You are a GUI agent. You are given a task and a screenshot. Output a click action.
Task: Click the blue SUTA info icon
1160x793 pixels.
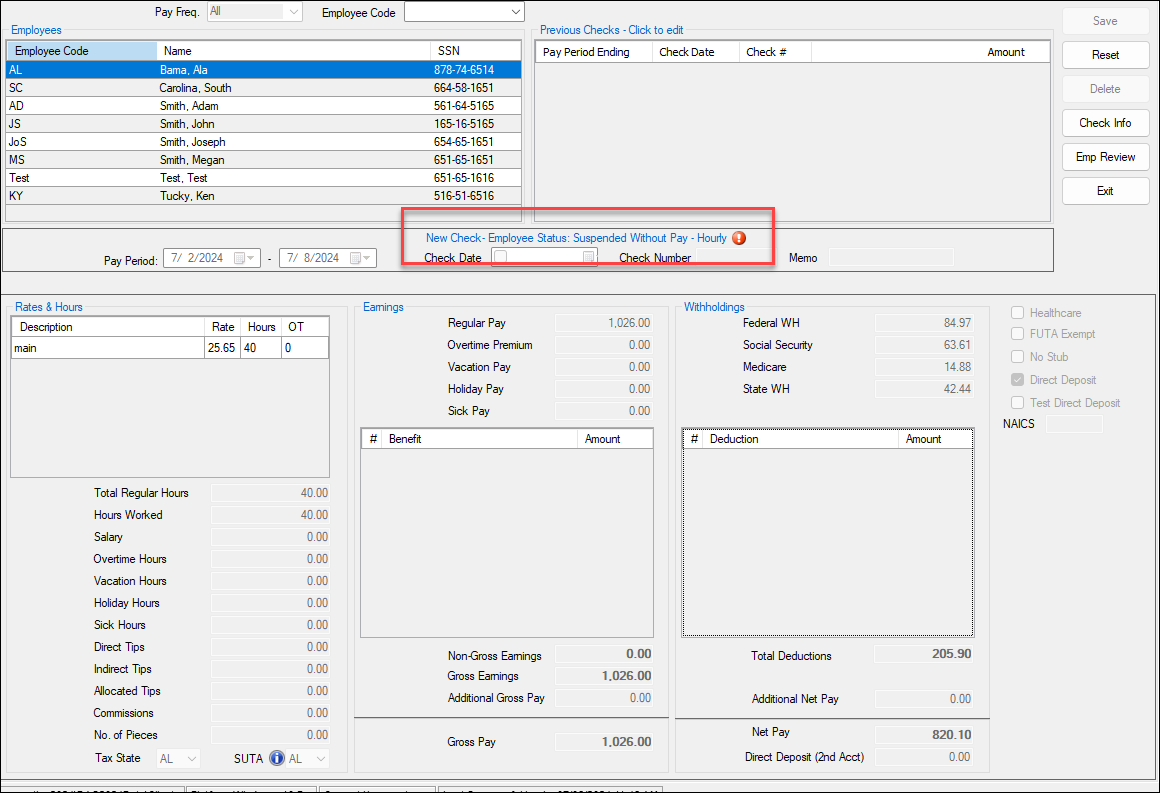(277, 759)
